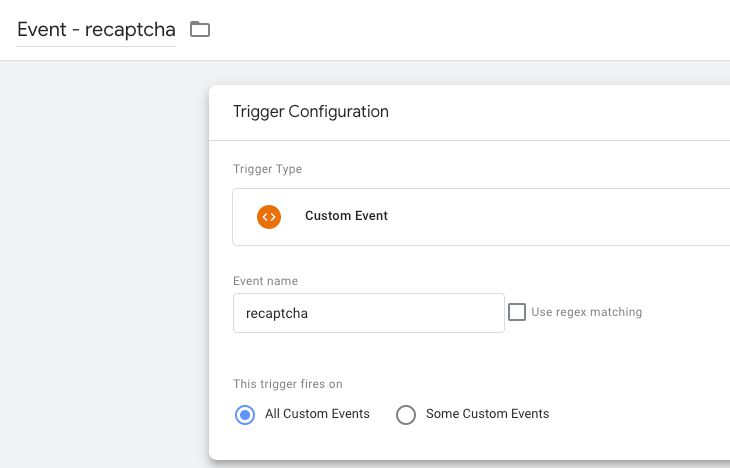Image resolution: width=730 pixels, height=468 pixels.
Task: Click the Use regex matching label text
Action: pyautogui.click(x=587, y=312)
